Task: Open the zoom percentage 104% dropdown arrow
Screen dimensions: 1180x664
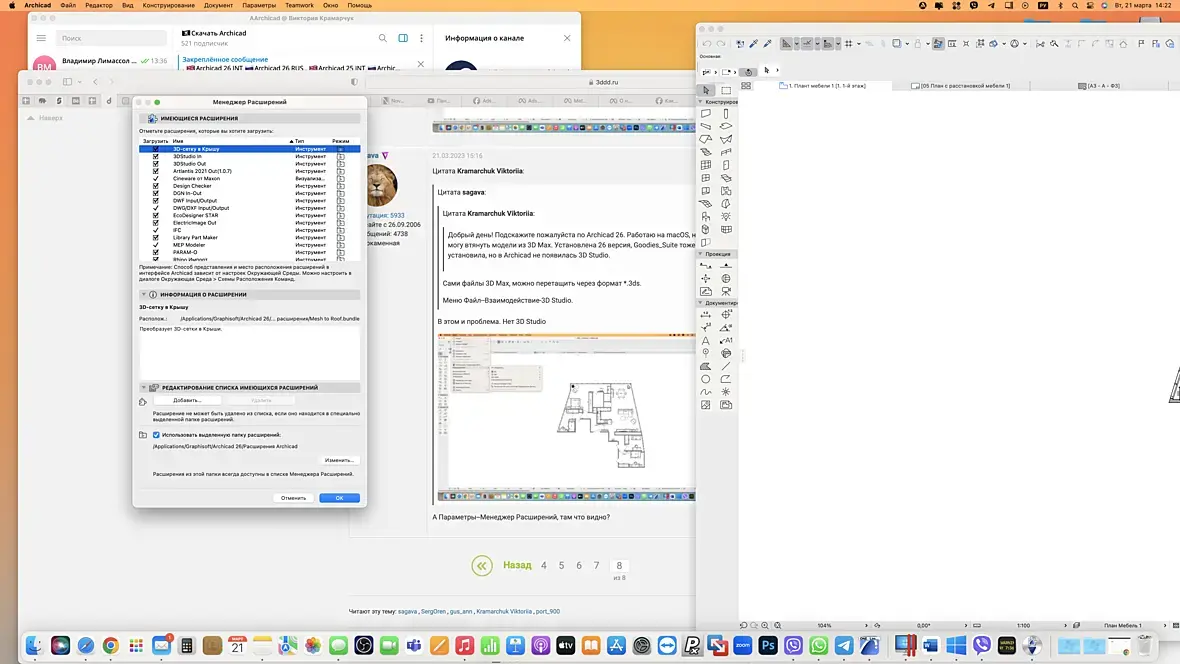Action: tap(866, 626)
